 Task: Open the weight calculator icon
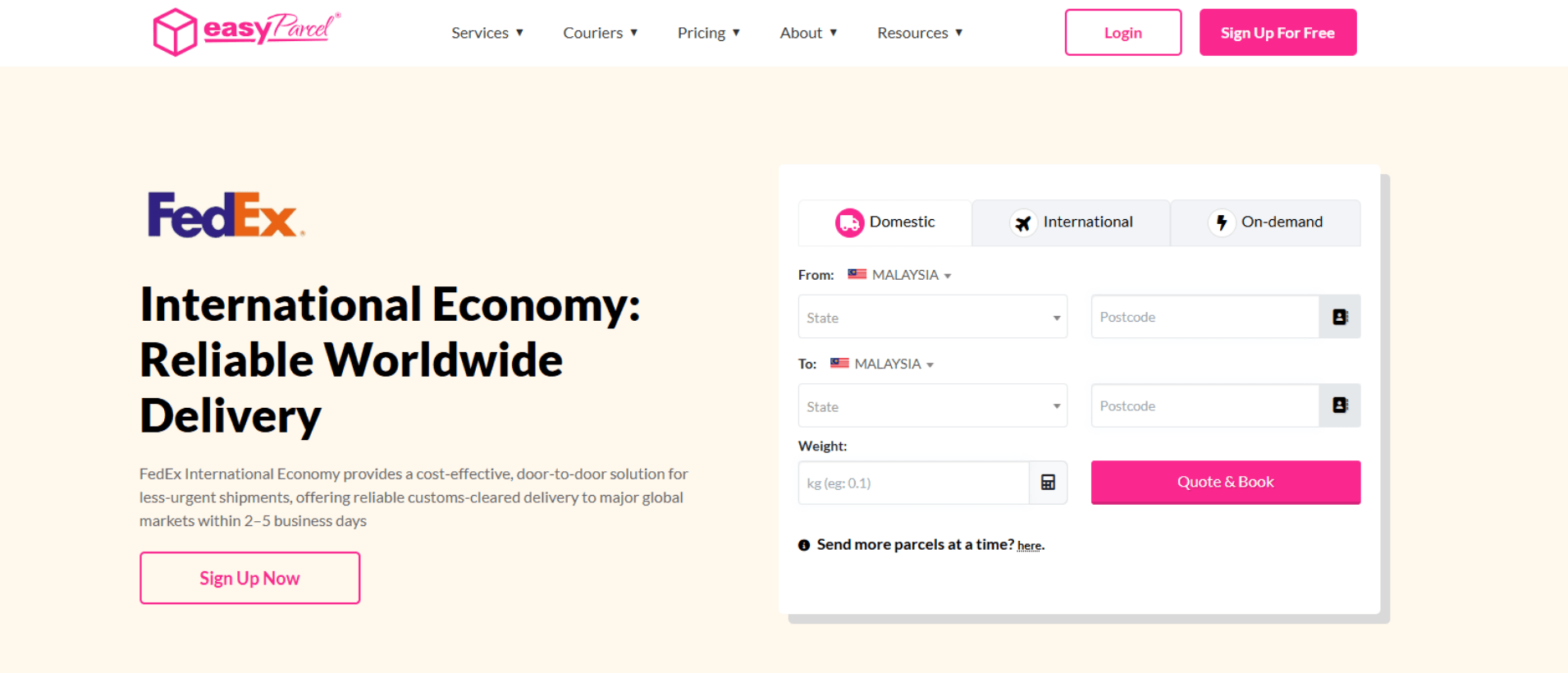1048,483
